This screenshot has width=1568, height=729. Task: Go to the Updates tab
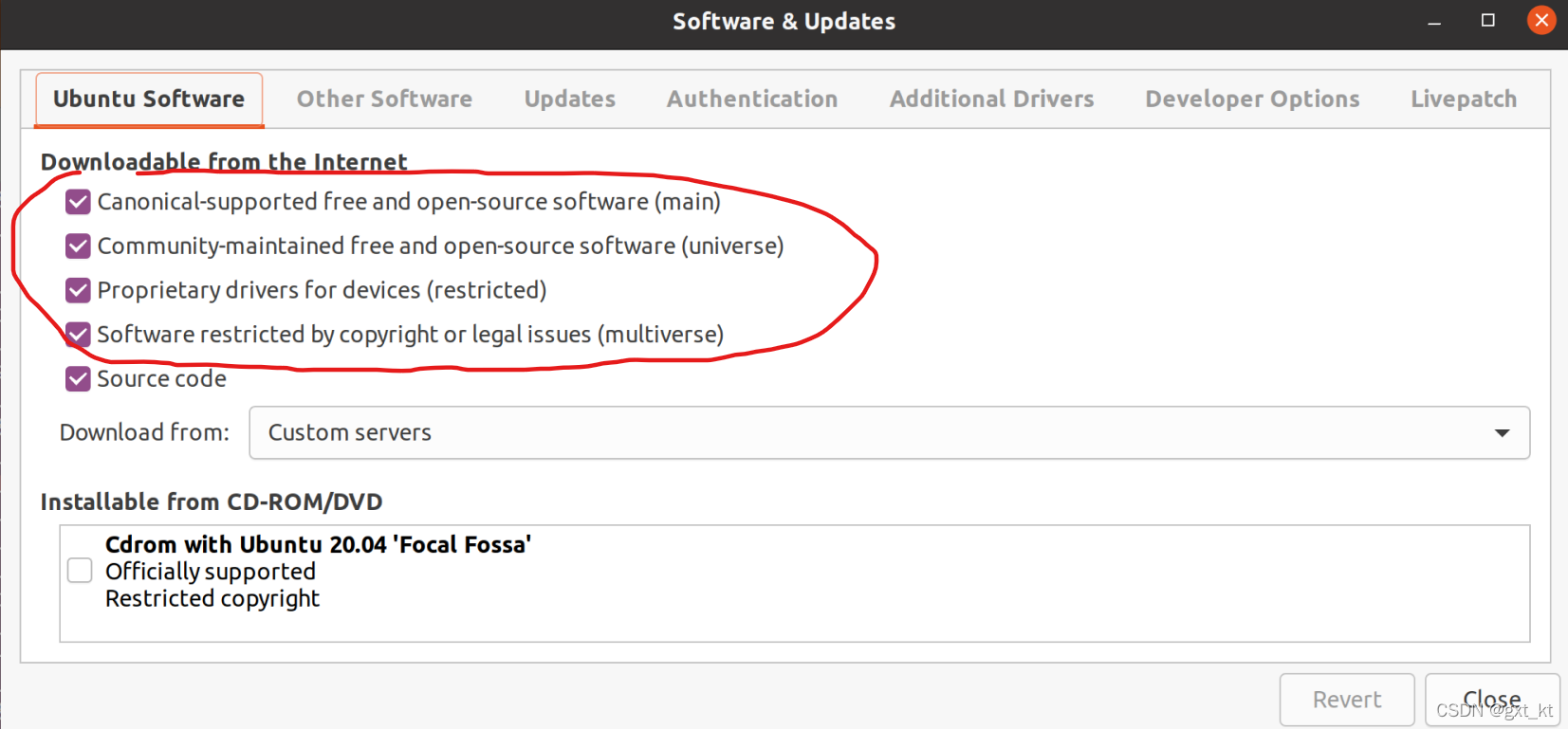tap(570, 100)
